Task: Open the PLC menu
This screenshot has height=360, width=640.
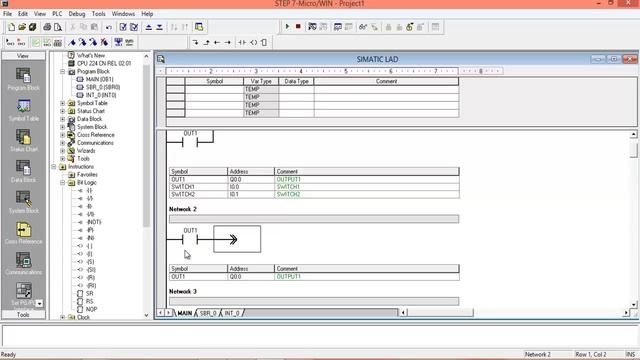Action: 57,13
